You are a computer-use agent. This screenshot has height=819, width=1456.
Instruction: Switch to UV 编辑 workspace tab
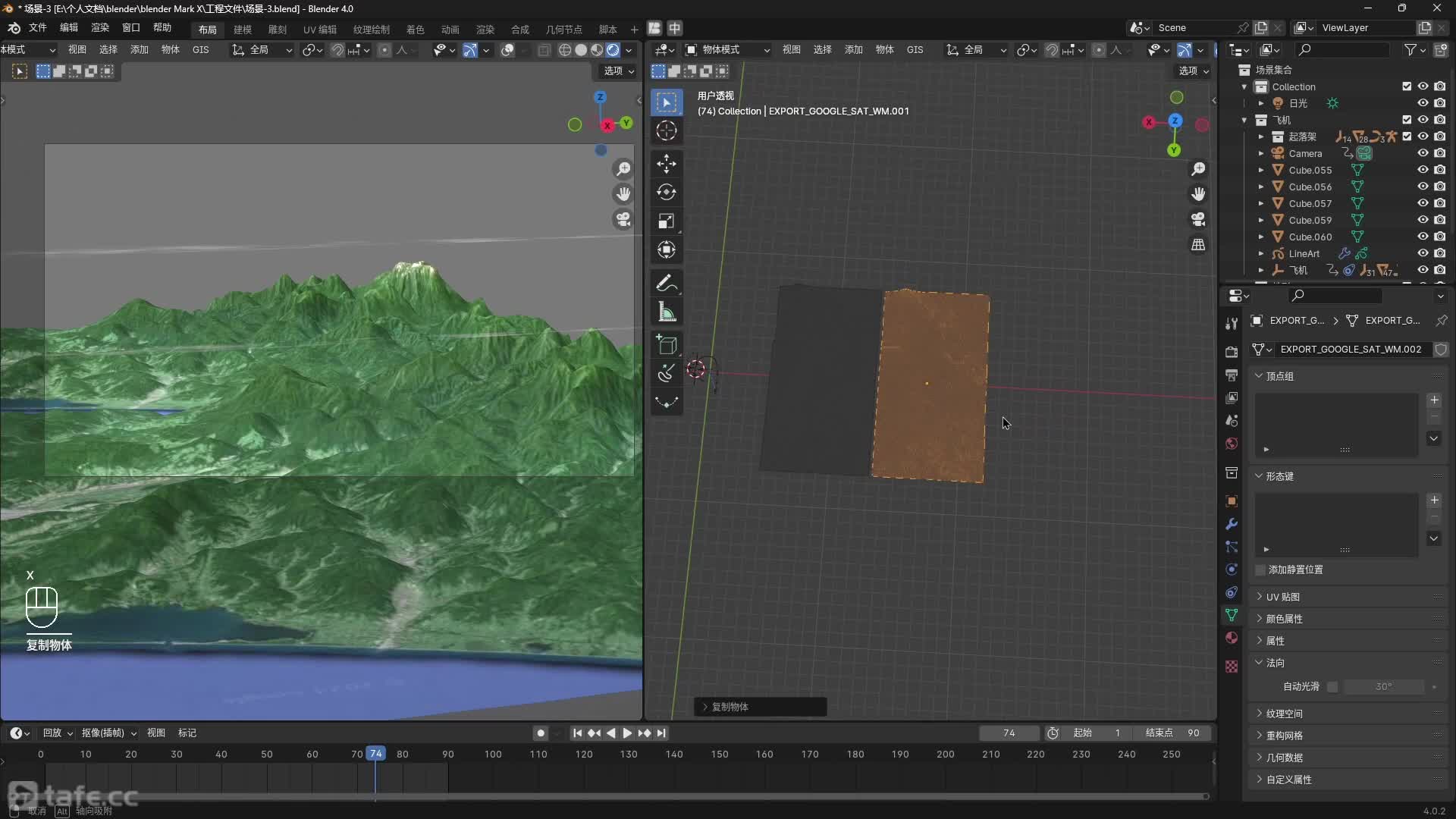click(x=320, y=30)
